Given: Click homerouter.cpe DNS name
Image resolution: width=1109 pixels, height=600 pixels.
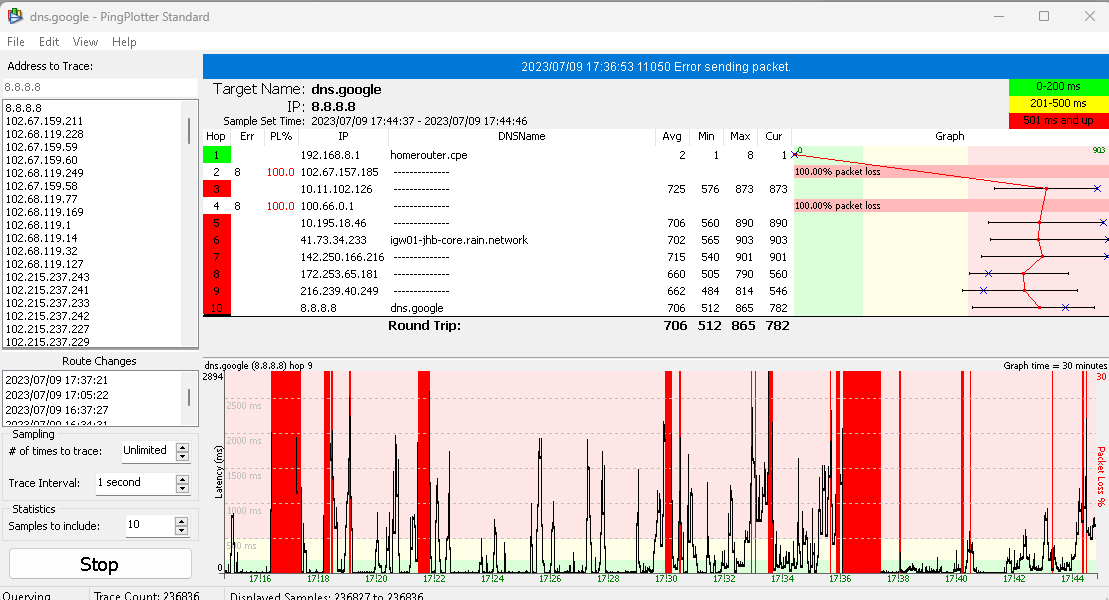Looking at the screenshot, I should click(429, 155).
